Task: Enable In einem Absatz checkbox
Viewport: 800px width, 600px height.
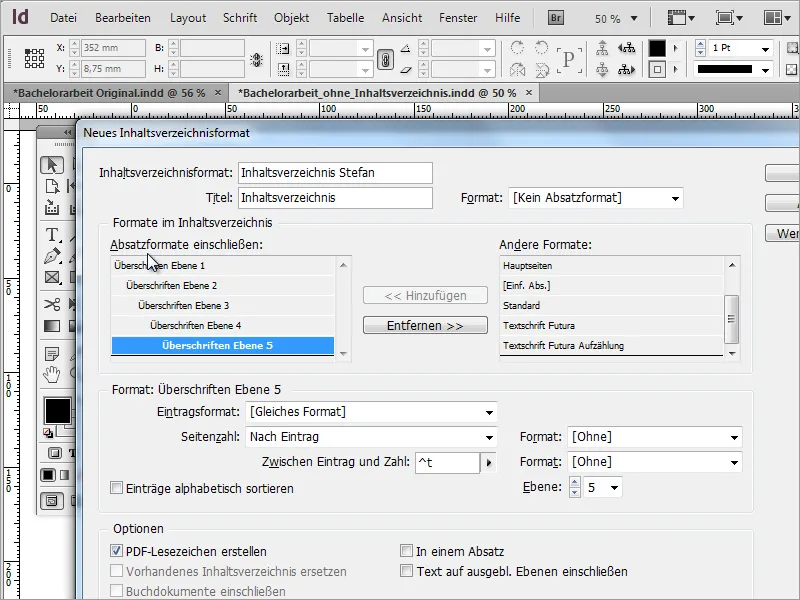Action: [406, 551]
